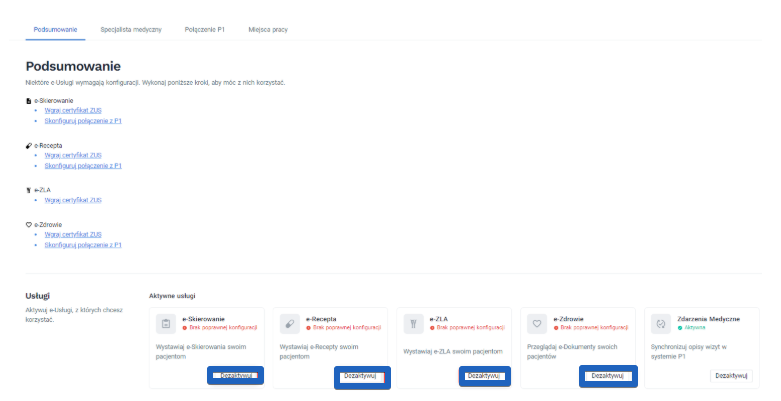Image resolution: width=781 pixels, height=401 pixels.
Task: Click sync icon on Zdarzenia Medyczne card
Action: tap(661, 324)
